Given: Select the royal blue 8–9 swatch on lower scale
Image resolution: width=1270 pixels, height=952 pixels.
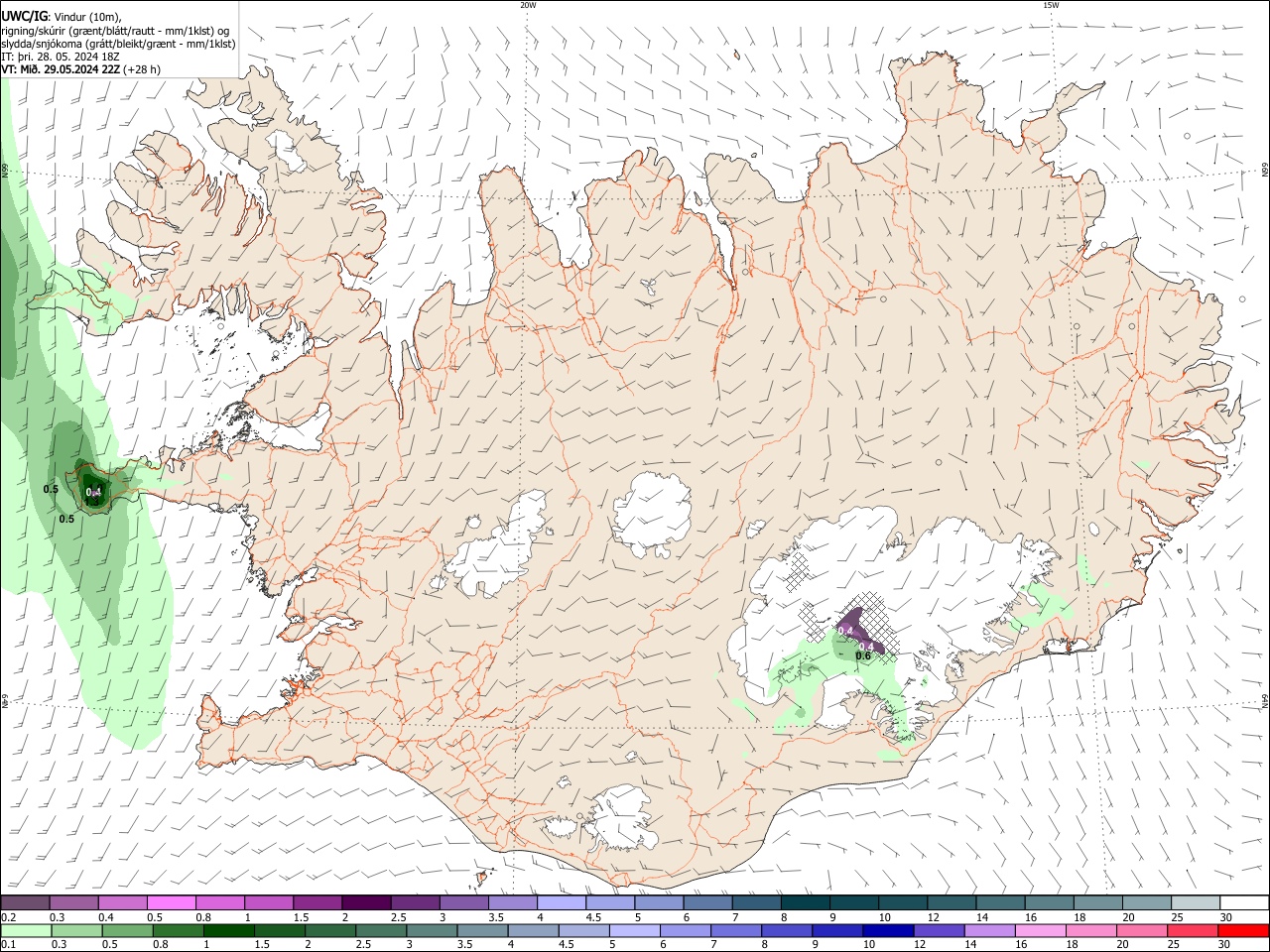Looking at the screenshot, I should coord(787,930).
